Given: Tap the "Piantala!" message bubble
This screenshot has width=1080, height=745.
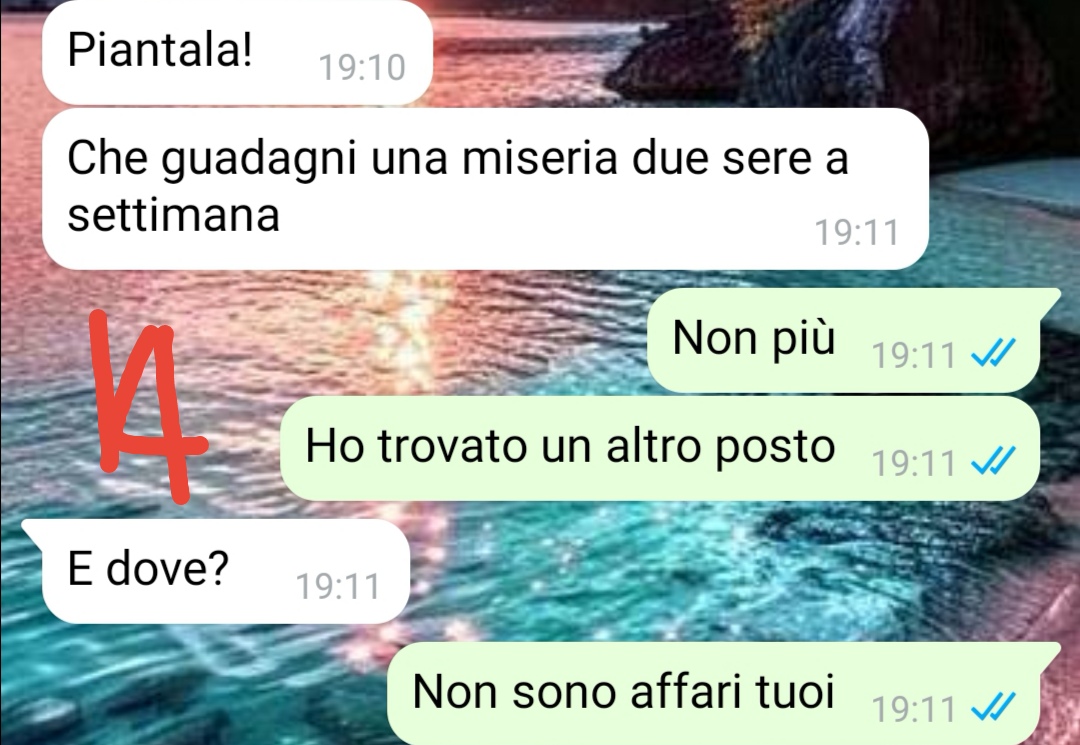Looking at the screenshot, I should click(237, 52).
